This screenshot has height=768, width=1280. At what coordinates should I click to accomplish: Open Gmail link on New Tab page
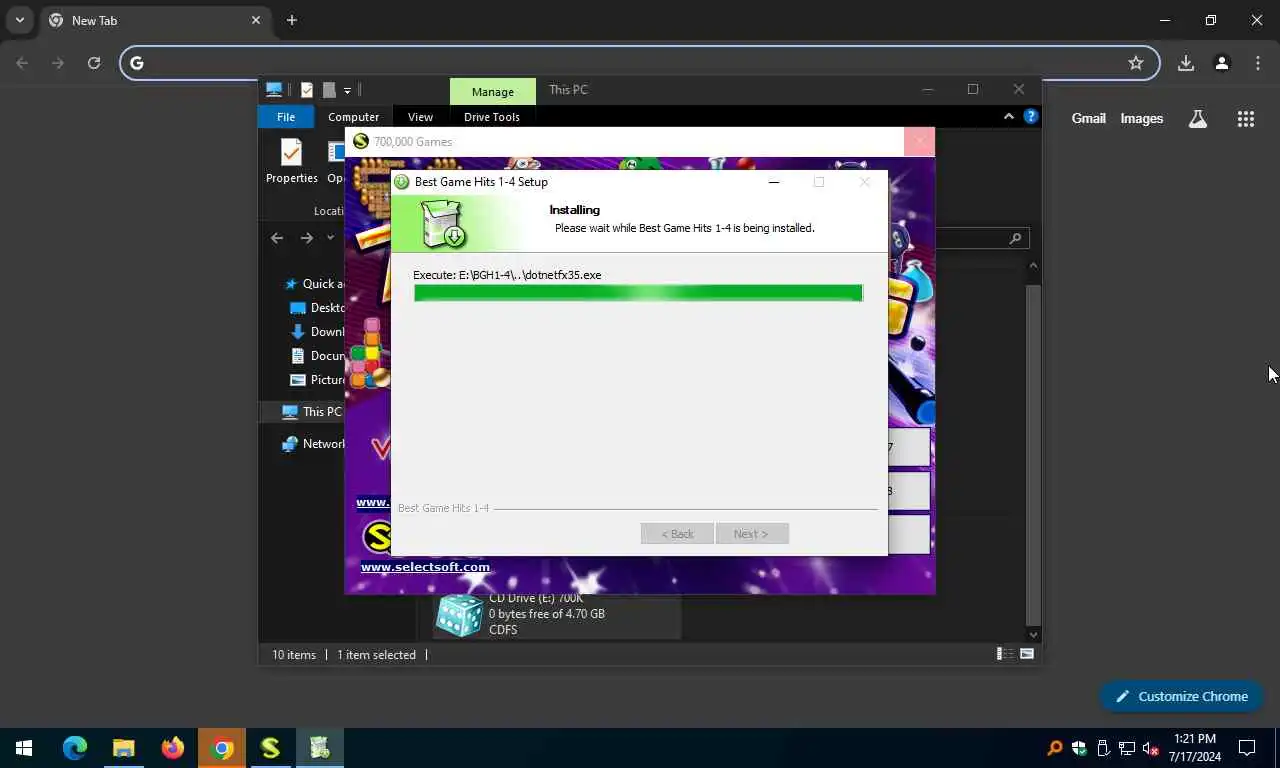pos(1089,118)
